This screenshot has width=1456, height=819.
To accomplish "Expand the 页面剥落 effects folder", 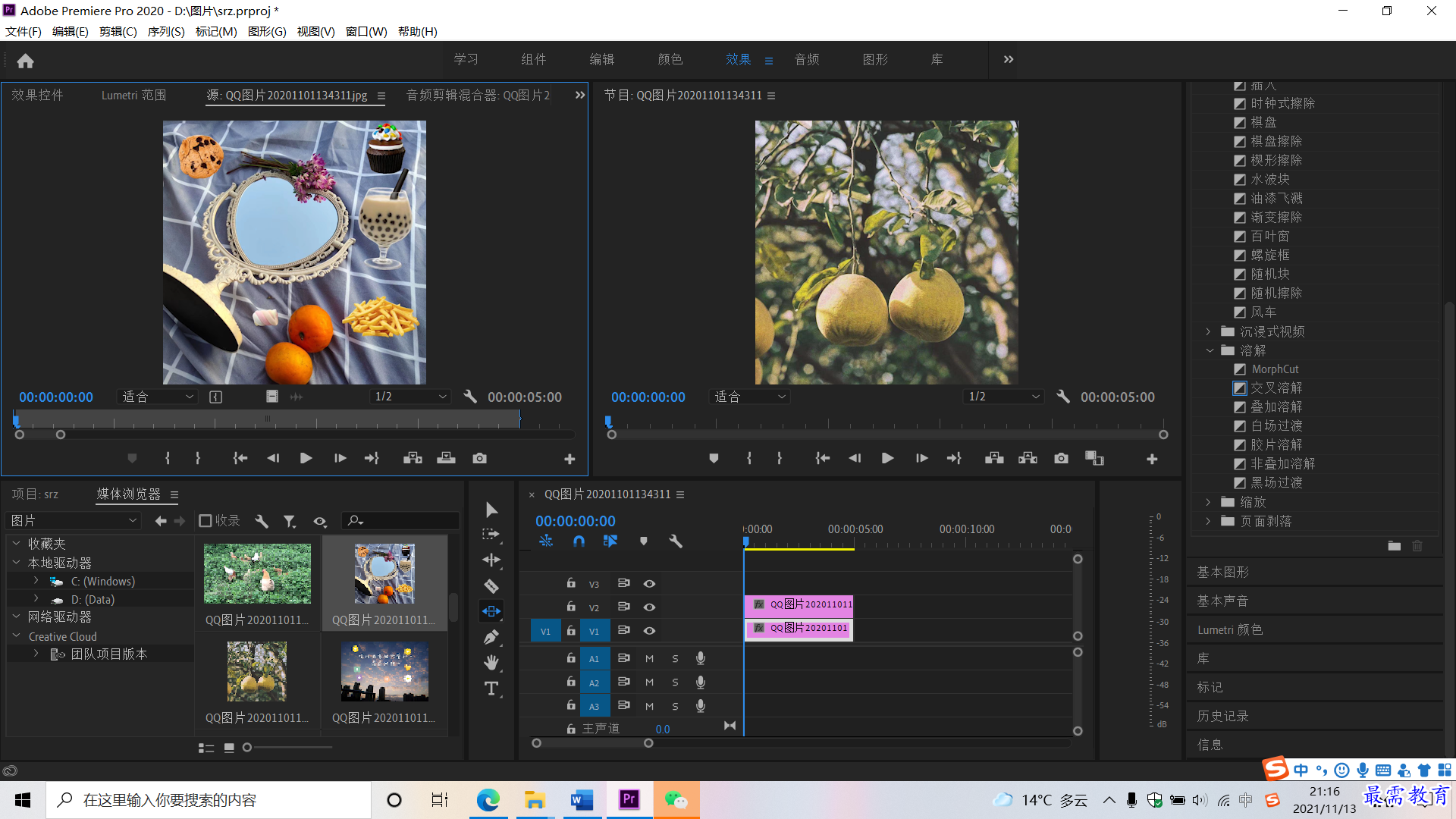I will point(1208,521).
